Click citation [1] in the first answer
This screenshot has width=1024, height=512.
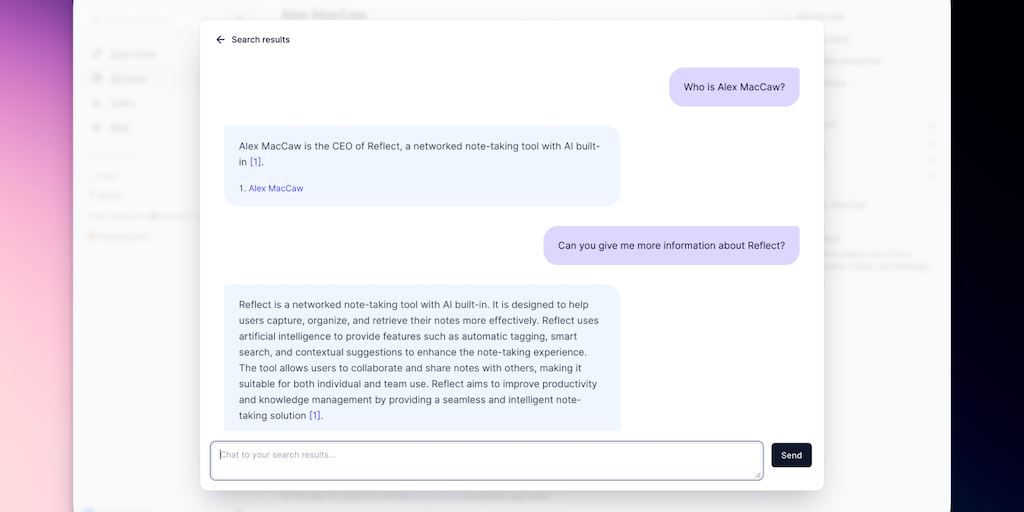click(x=256, y=162)
